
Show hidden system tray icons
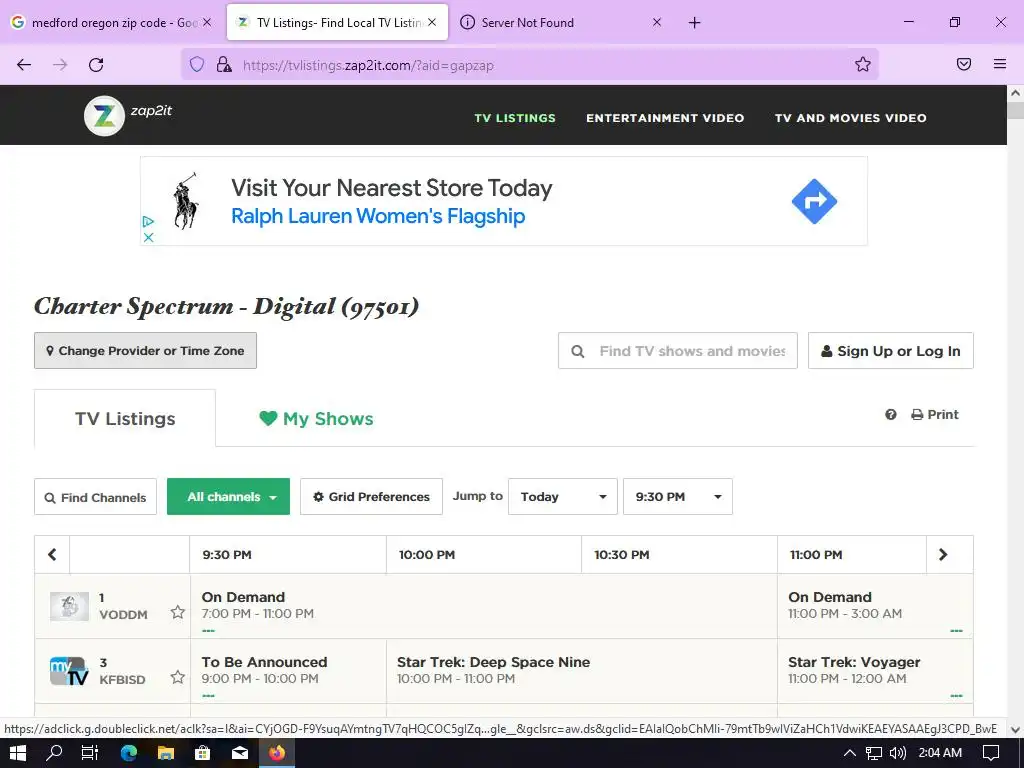[x=850, y=753]
